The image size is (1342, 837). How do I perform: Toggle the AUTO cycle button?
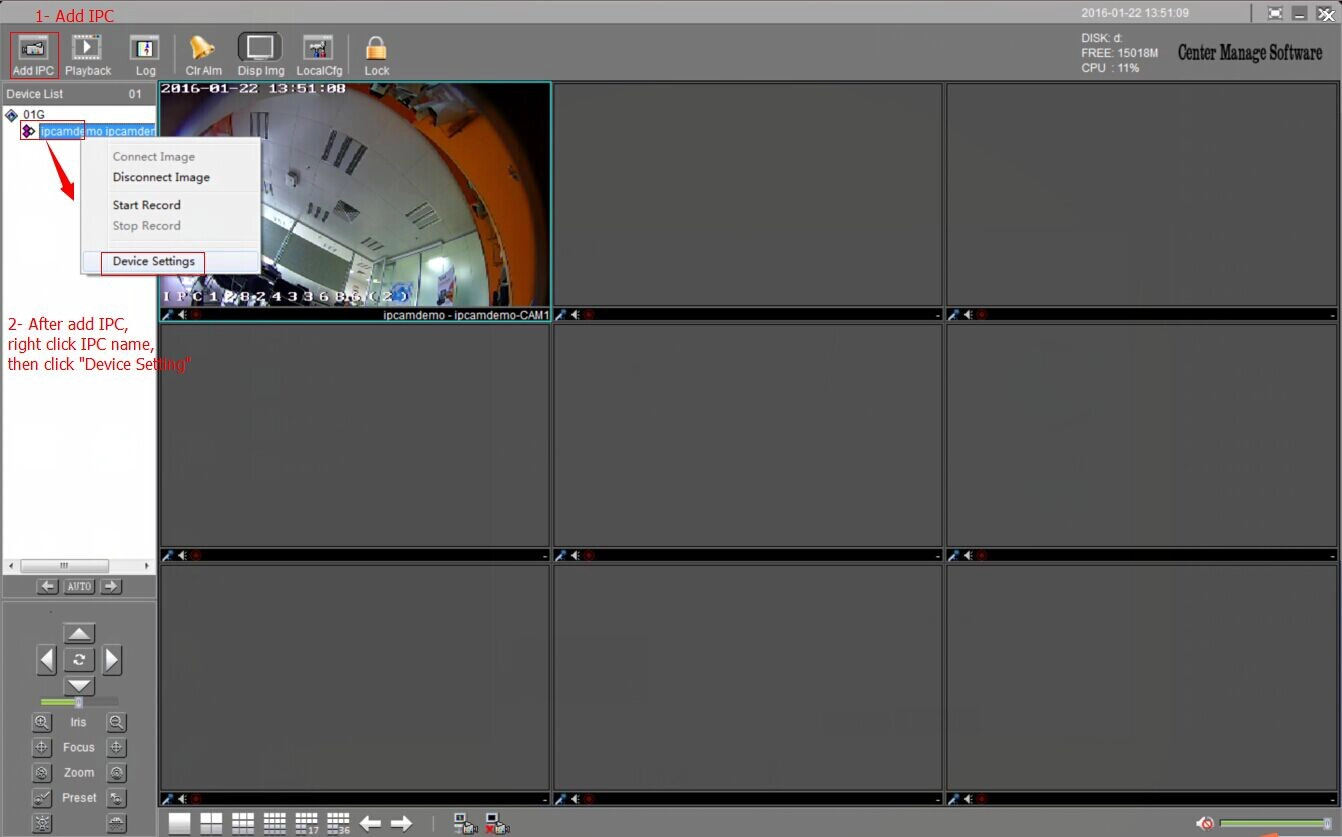[x=79, y=586]
